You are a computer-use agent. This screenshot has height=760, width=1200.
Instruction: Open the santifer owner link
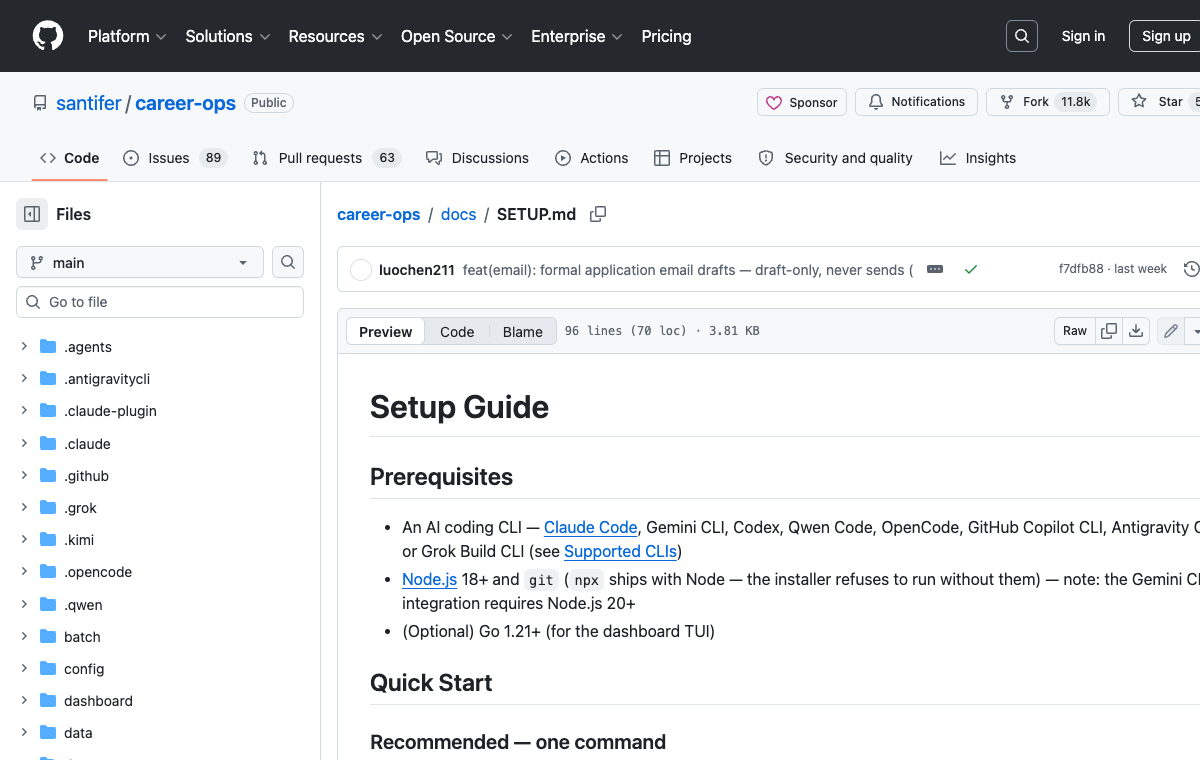[89, 103]
